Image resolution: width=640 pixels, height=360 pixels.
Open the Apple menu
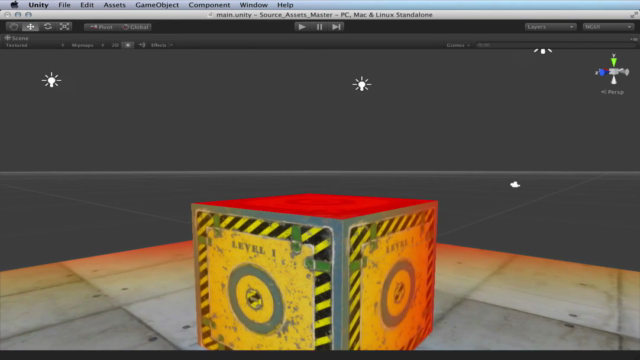14,5
